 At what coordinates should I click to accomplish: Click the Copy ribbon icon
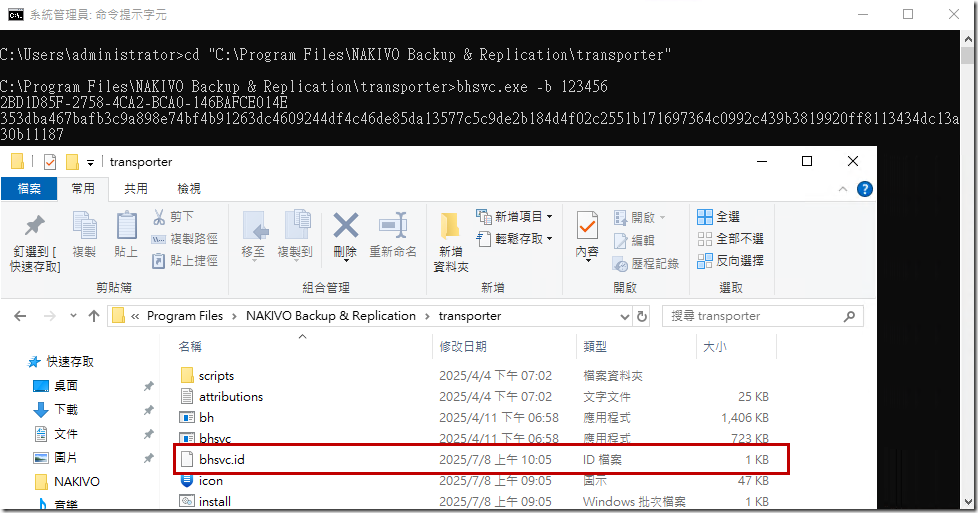[x=84, y=226]
